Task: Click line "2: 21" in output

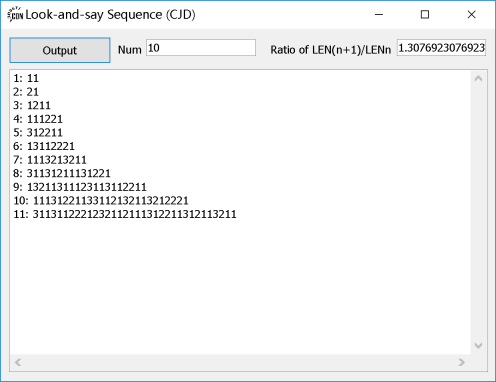Action: point(26,92)
